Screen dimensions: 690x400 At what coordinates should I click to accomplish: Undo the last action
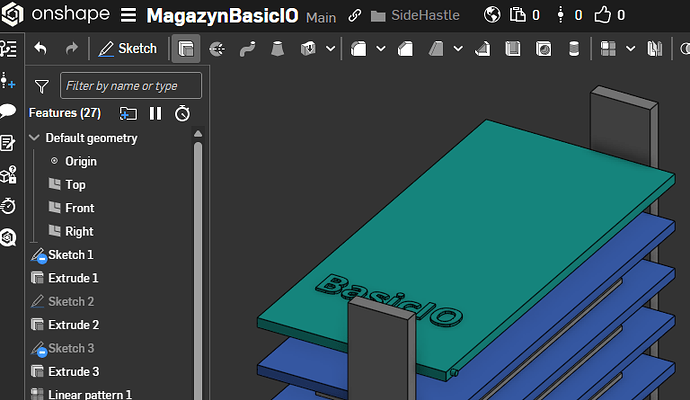(40, 48)
